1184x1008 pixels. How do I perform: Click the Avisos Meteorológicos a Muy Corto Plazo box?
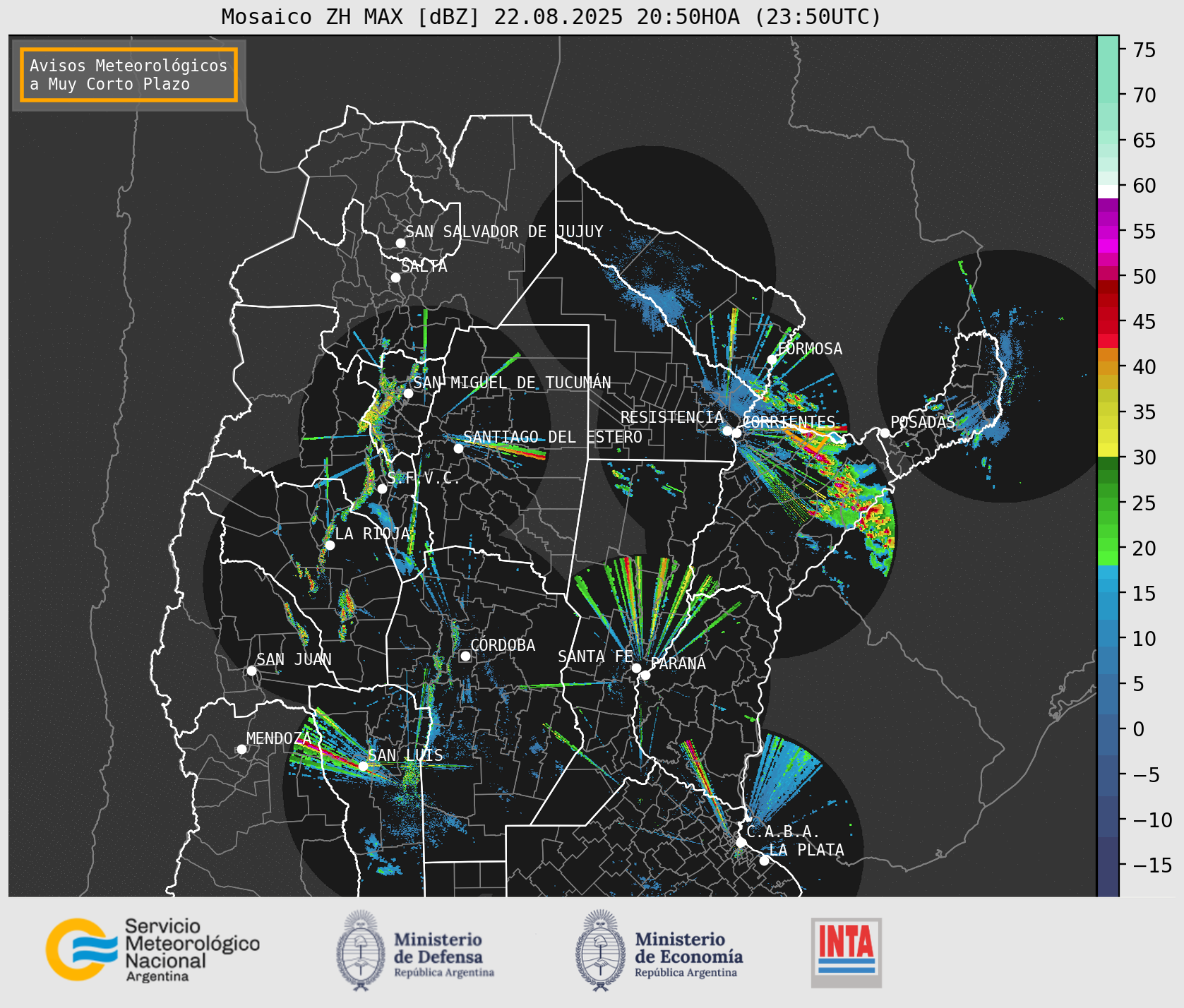(x=128, y=75)
